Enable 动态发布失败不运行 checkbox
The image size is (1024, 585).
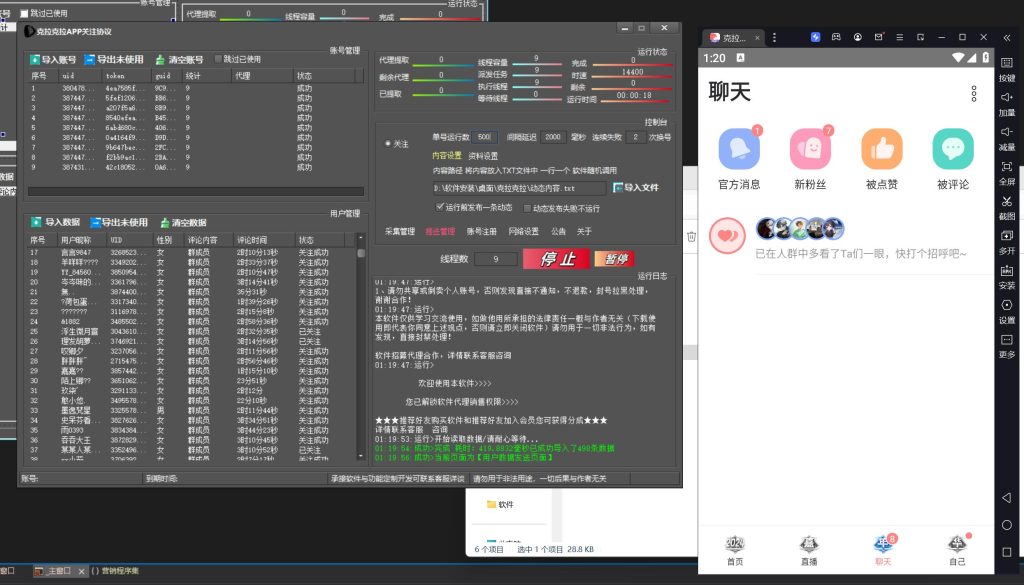(526, 208)
